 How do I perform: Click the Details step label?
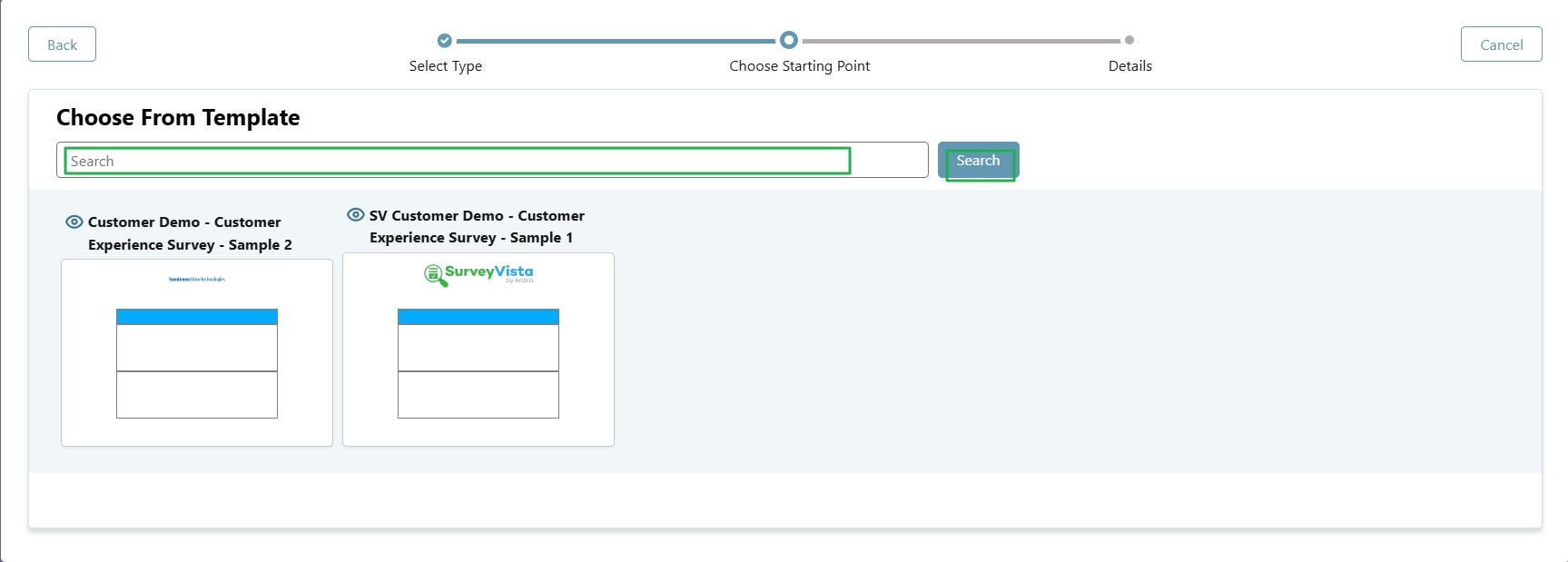[1129, 65]
